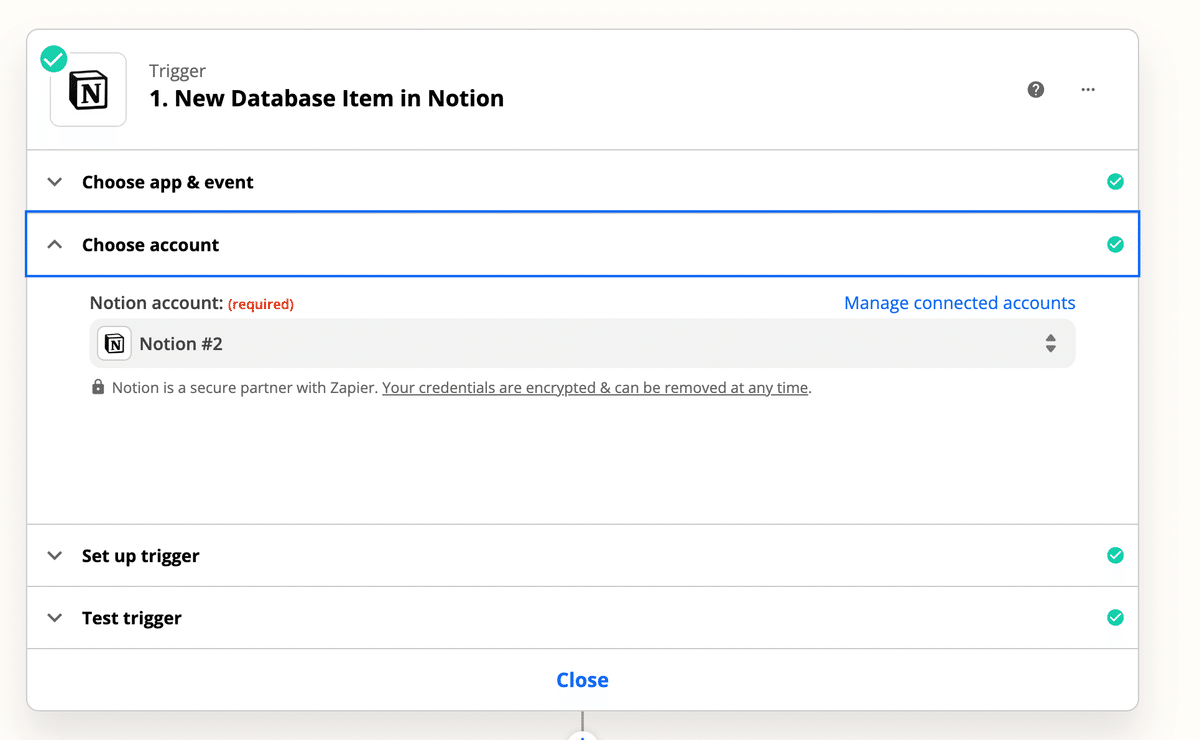Viewport: 1200px width, 740px height.
Task: Expand the Set up trigger chevron
Action: point(55,556)
